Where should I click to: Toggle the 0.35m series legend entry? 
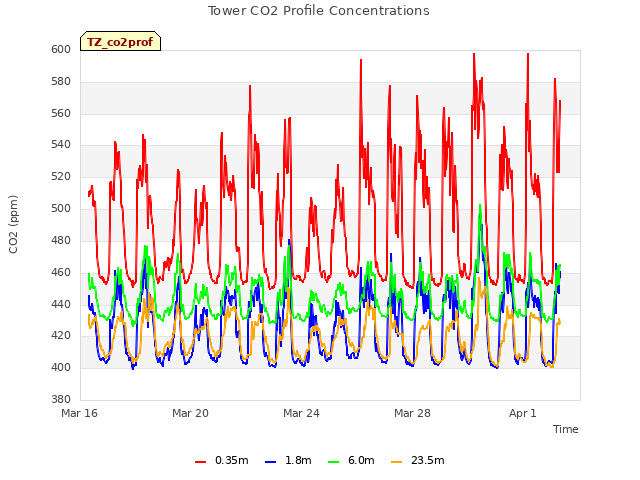(222, 461)
